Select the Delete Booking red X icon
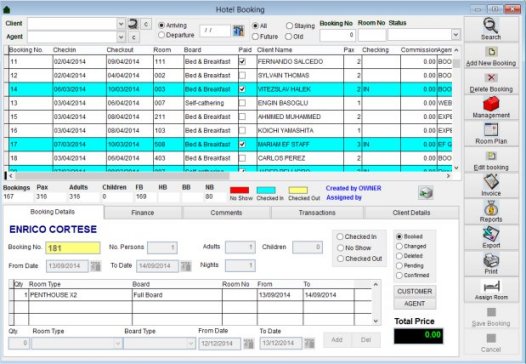Image resolution: width=526 pixels, height=364 pixels. pos(491,78)
